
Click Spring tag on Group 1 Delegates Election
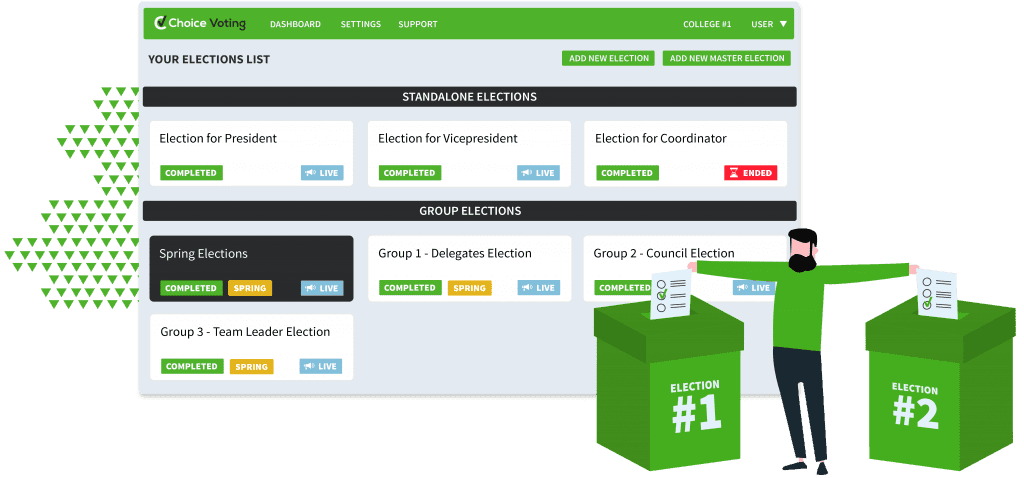470,288
